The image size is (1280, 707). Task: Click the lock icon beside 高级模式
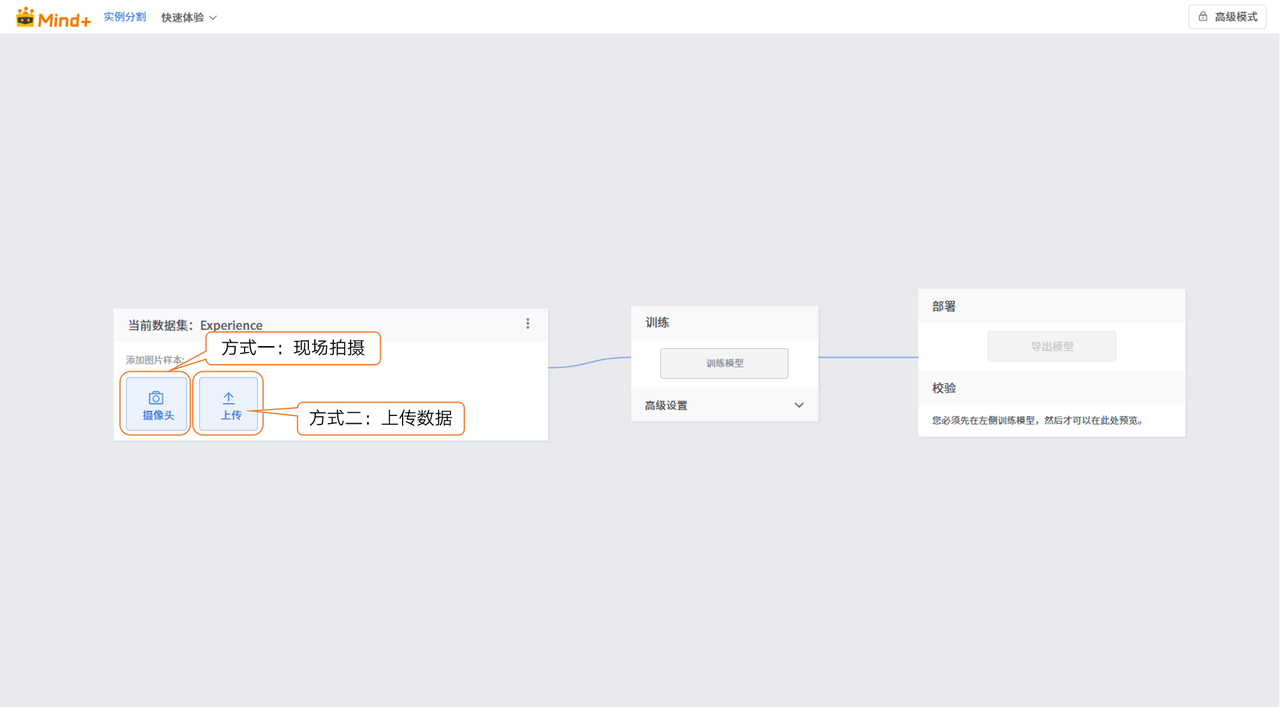(1203, 17)
